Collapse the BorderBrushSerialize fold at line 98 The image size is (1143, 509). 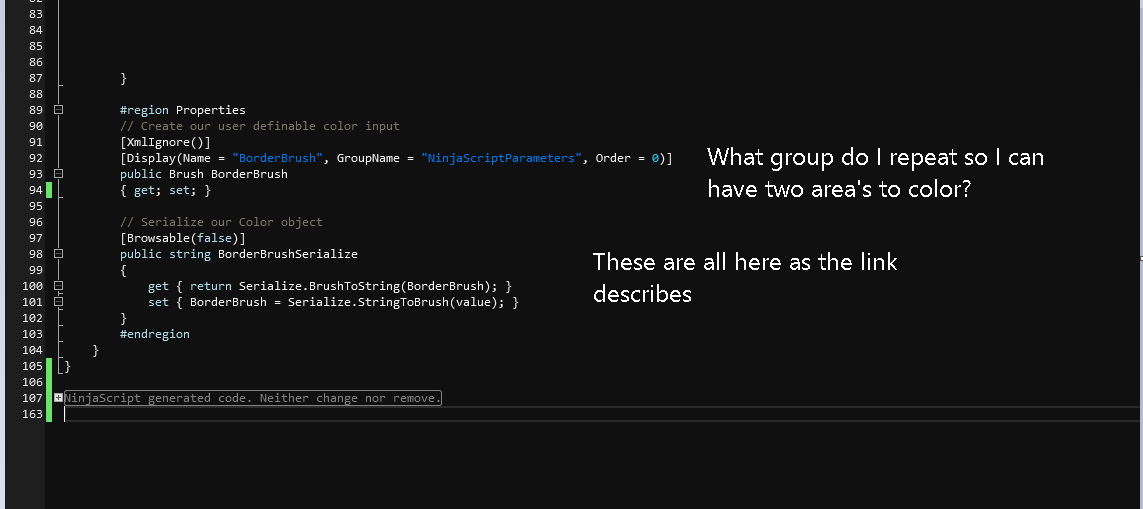pos(59,254)
